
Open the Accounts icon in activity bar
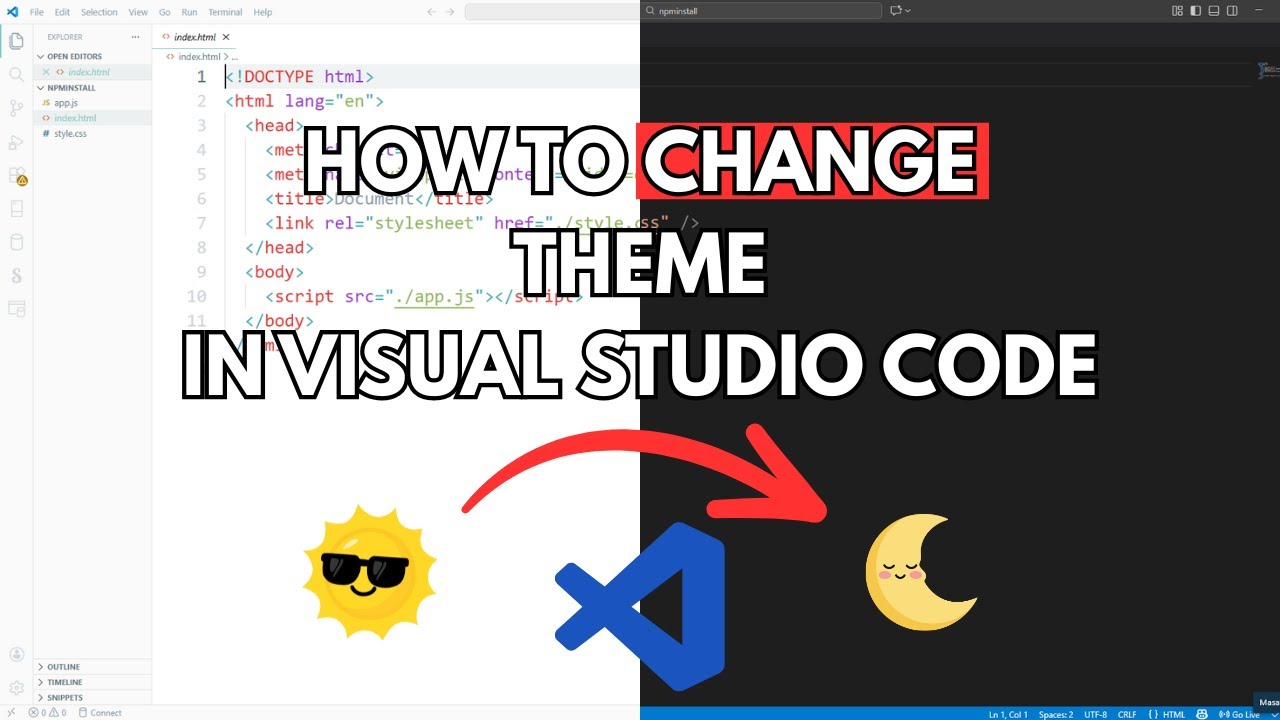[16, 655]
